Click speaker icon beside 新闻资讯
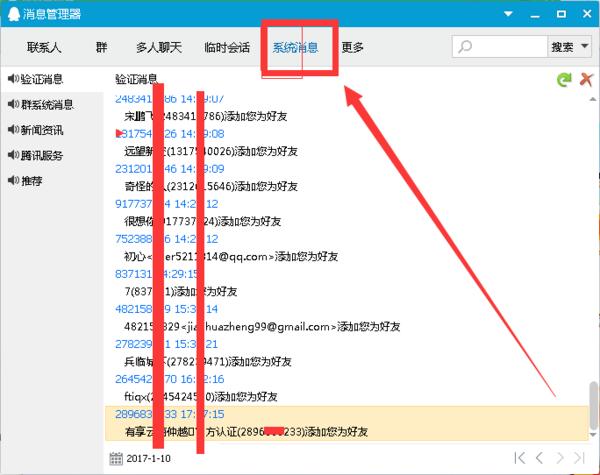Image resolution: width=600 pixels, height=475 pixels. pos(13,130)
